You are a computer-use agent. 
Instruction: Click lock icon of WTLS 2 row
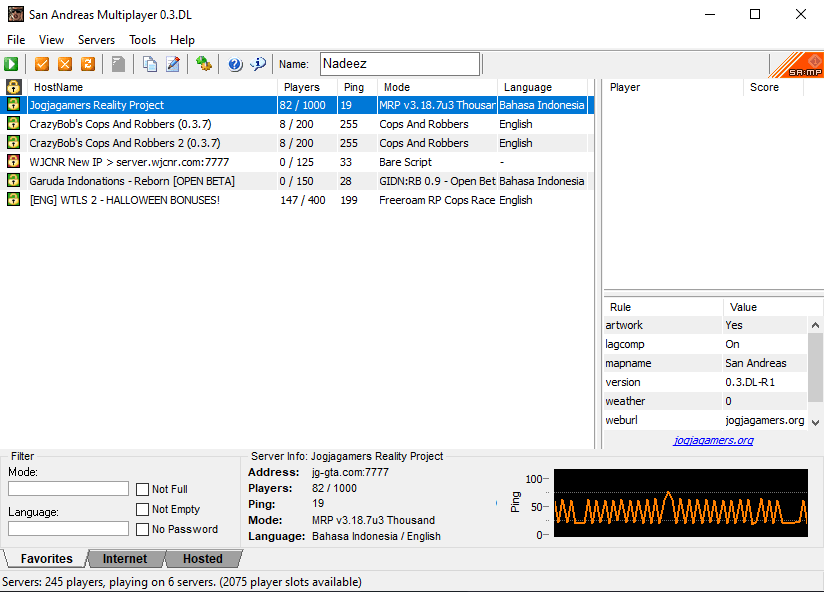point(13,199)
